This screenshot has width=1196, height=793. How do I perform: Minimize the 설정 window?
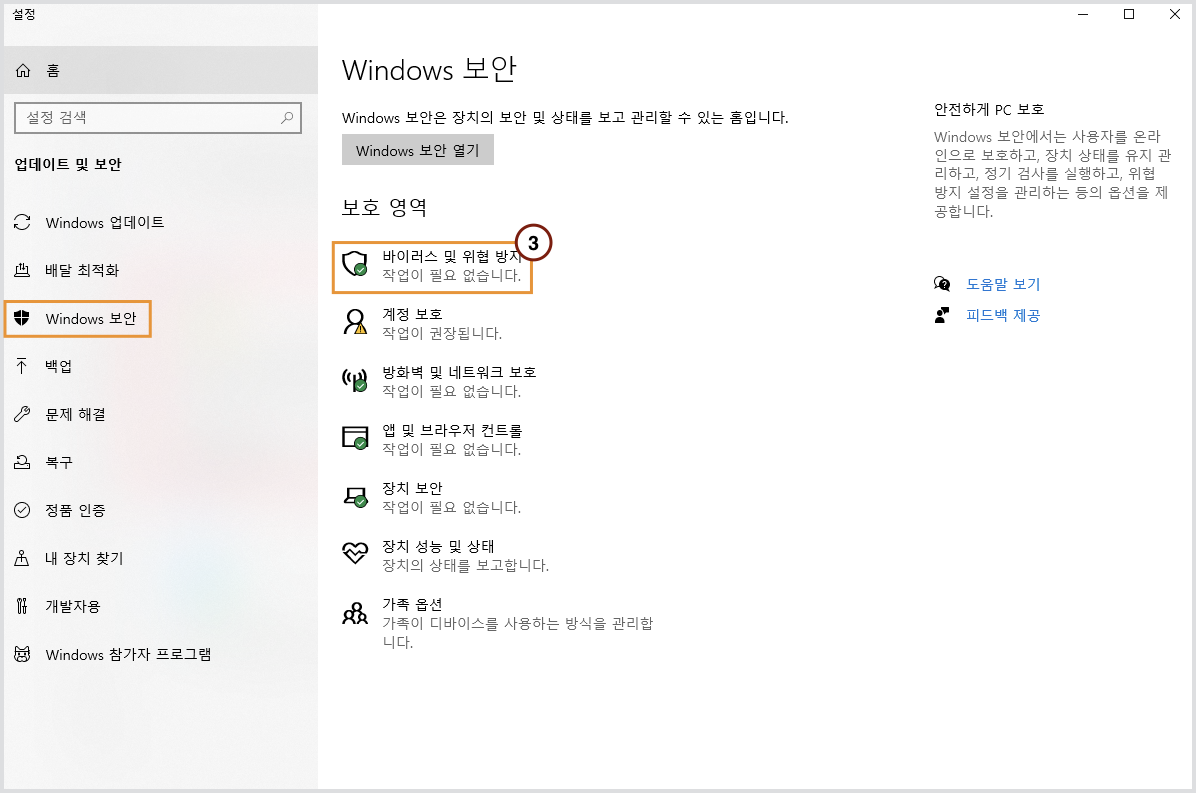pyautogui.click(x=1083, y=14)
